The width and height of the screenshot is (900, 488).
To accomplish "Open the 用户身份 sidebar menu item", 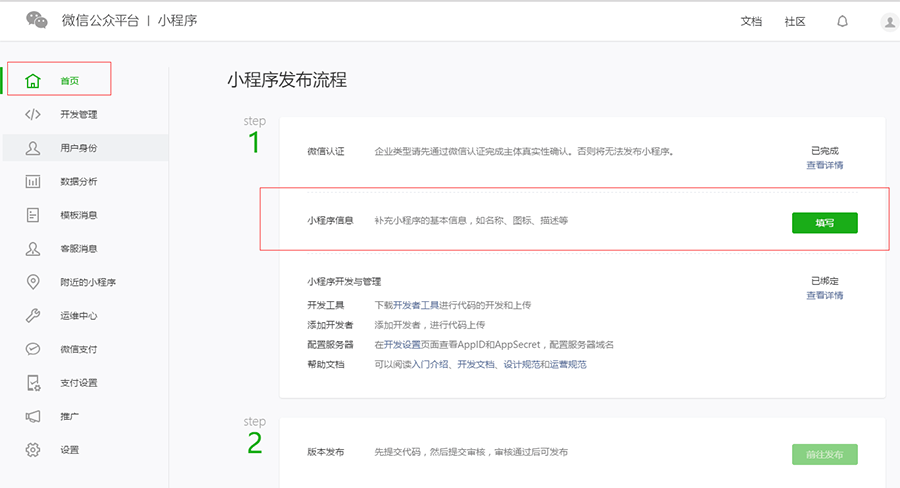I will click(78, 148).
